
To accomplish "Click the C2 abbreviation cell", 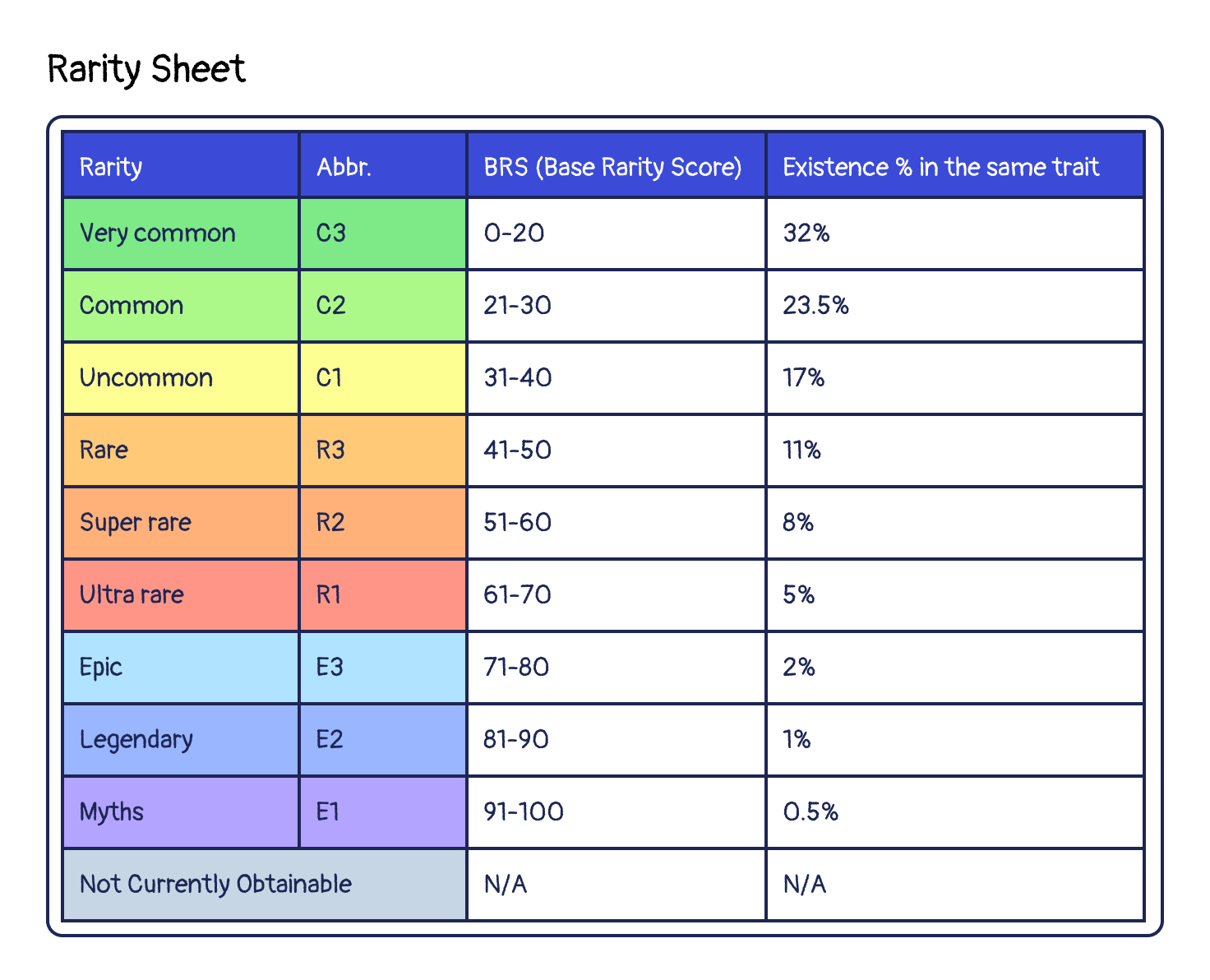I will [x=383, y=306].
